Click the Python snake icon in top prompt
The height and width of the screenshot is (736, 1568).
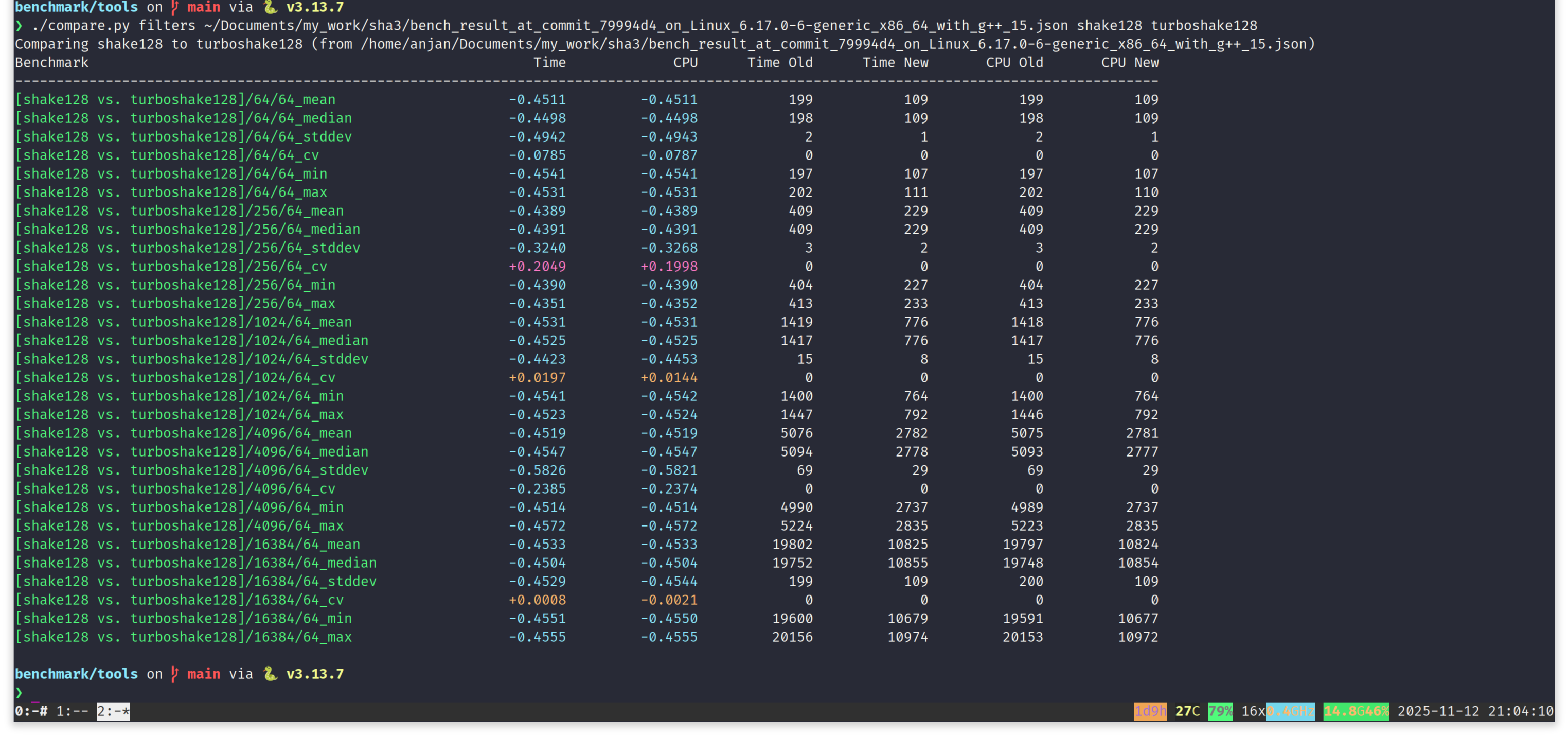270,7
